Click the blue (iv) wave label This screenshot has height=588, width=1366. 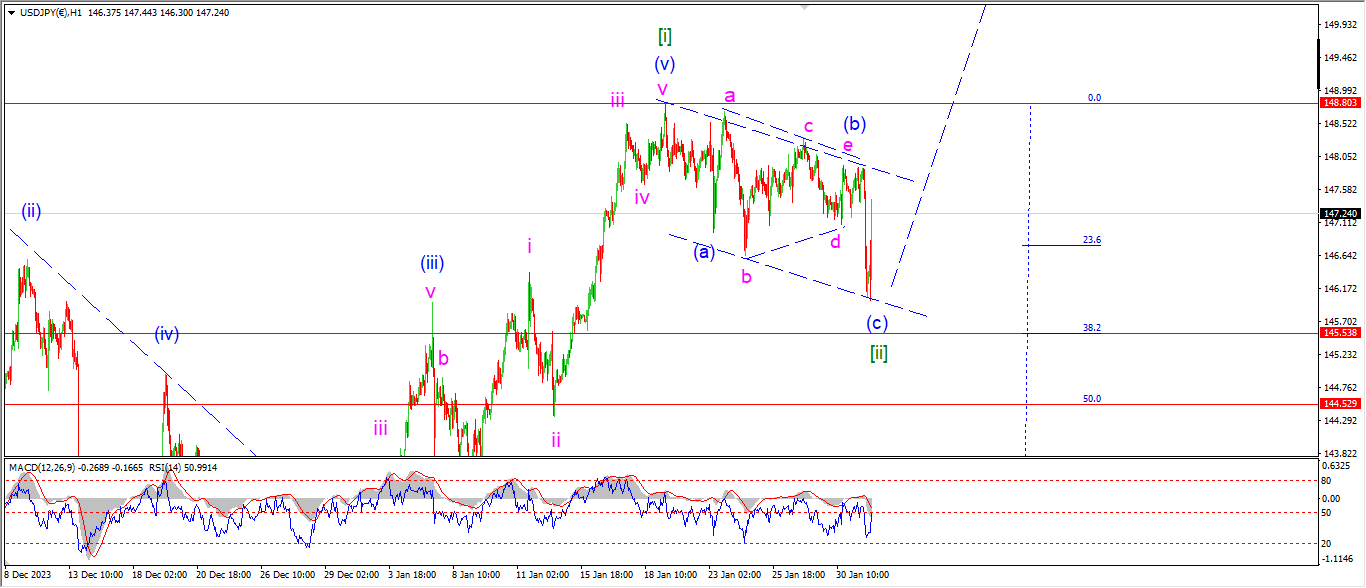(x=167, y=334)
